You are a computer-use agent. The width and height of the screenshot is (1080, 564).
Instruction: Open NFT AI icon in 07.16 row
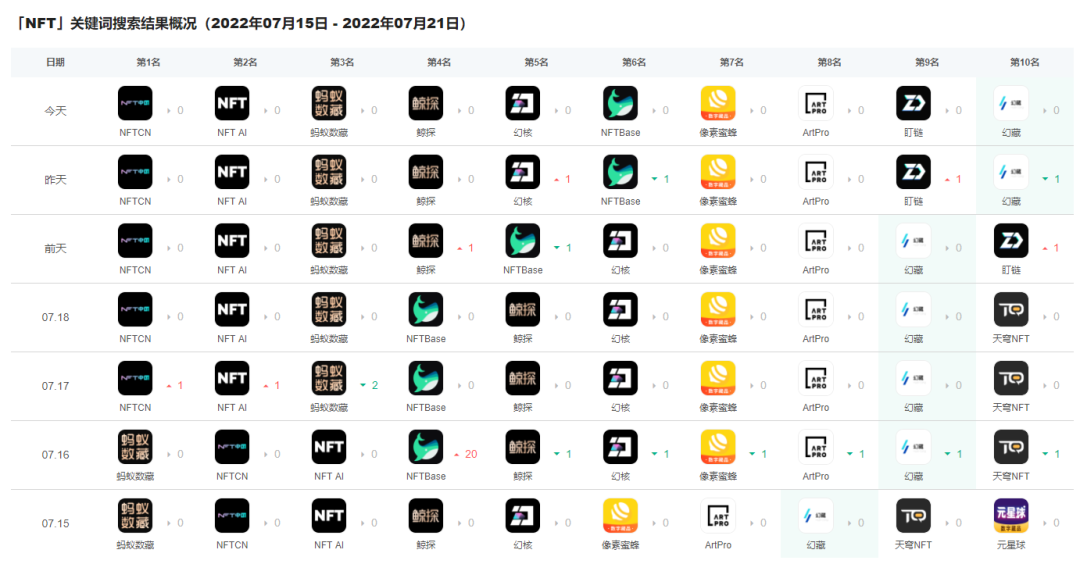coord(329,448)
